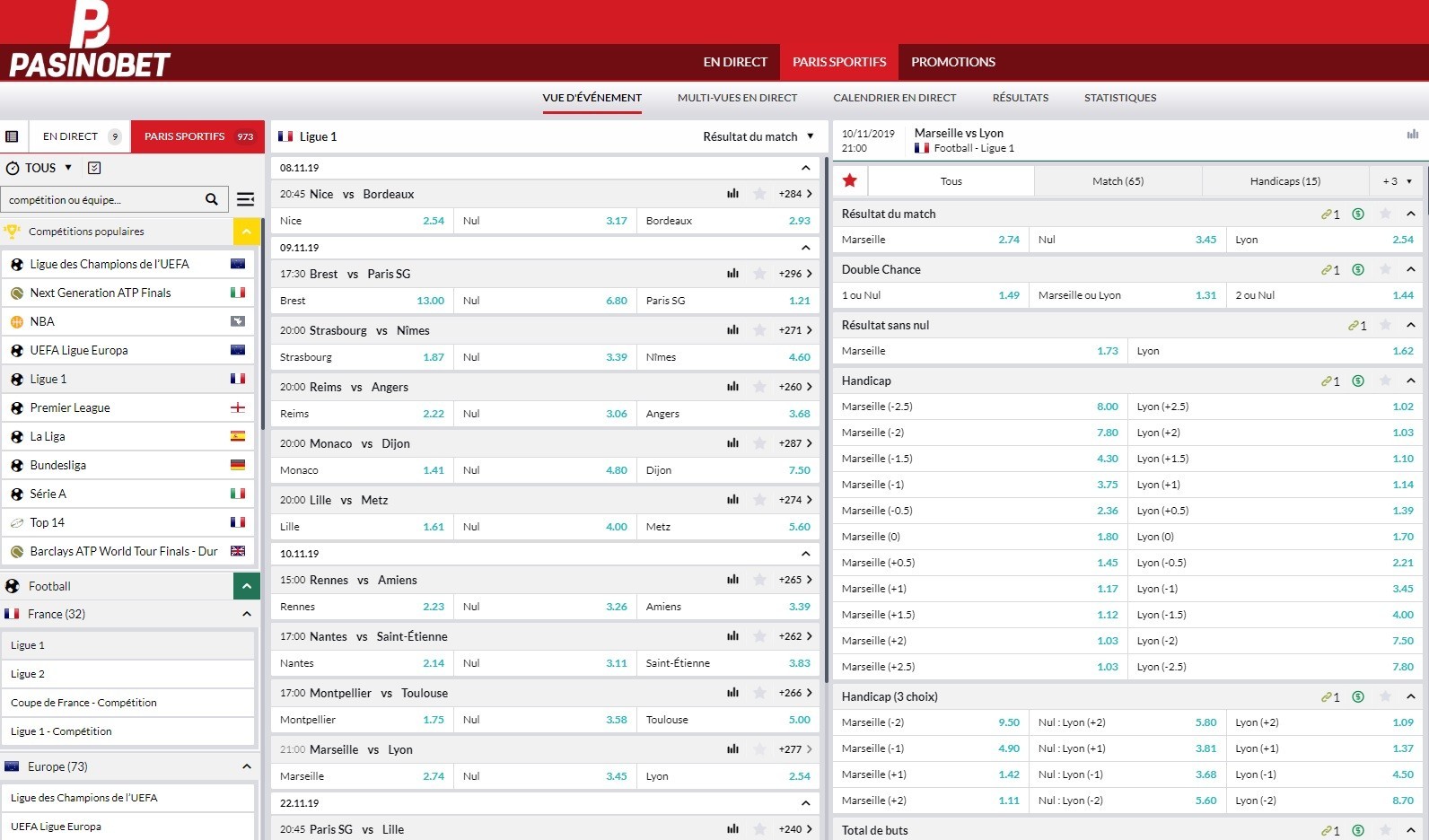The image size is (1429, 840).
Task: Collapse the 08.11.19 date group
Action: [805, 168]
